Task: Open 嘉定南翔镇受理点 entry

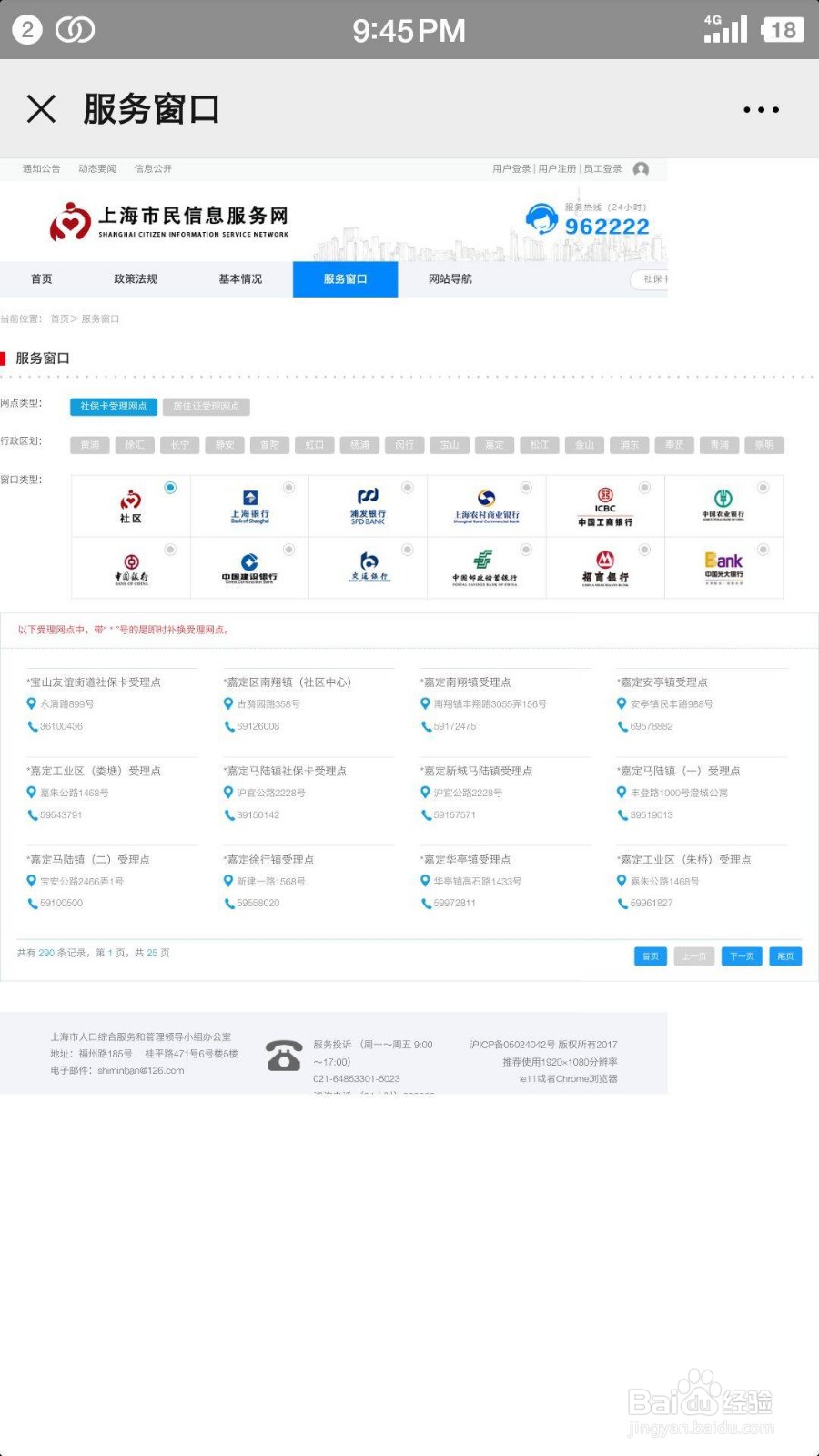Action: click(x=467, y=682)
